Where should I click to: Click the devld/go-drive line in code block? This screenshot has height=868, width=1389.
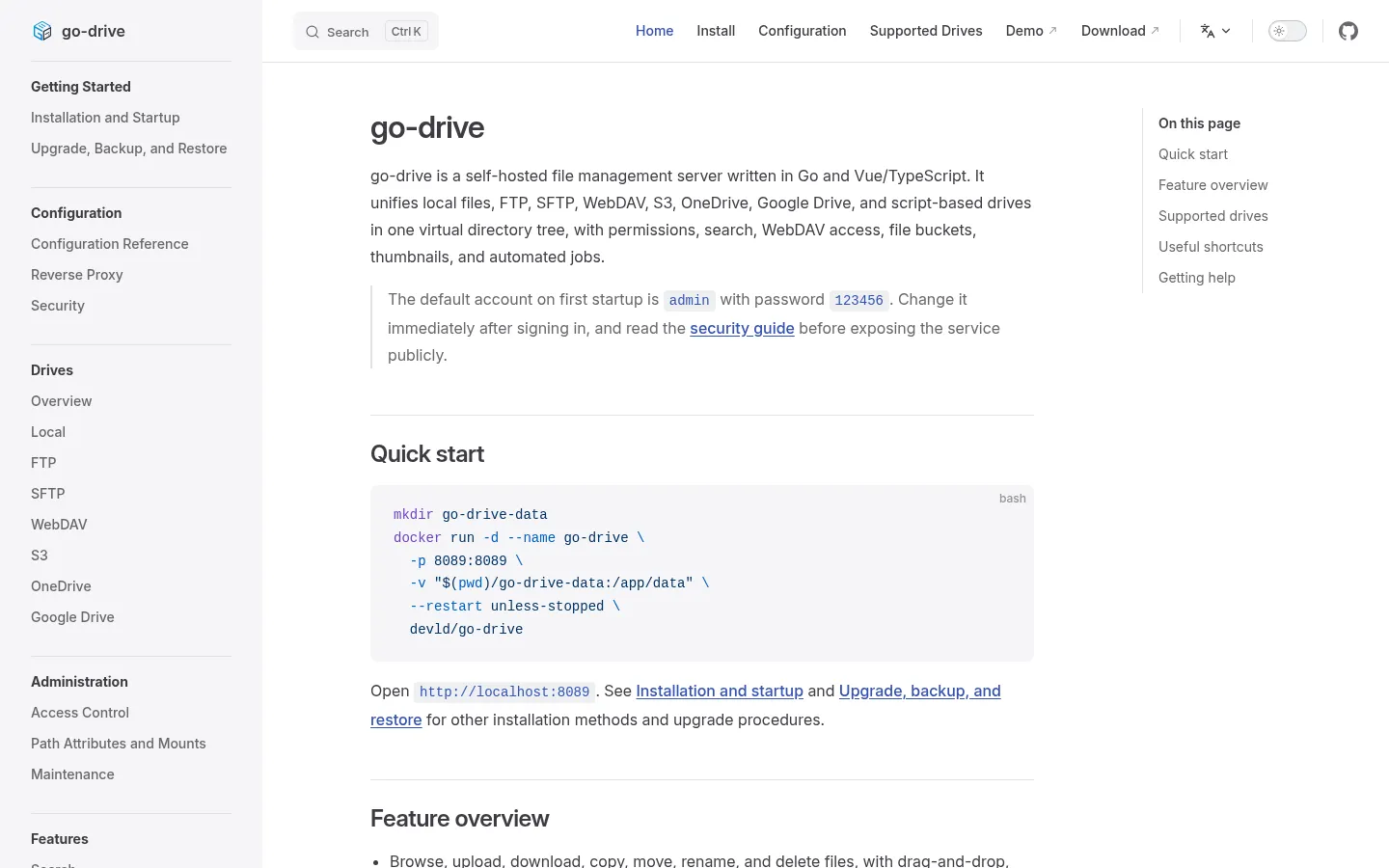[466, 629]
